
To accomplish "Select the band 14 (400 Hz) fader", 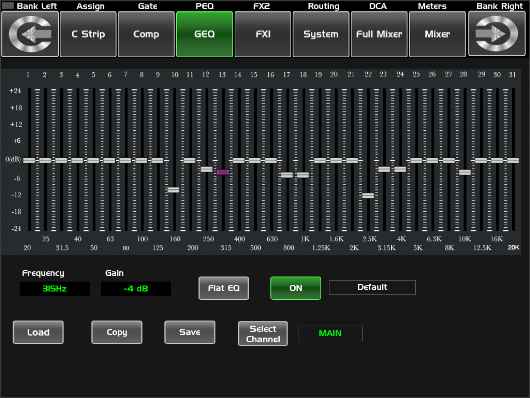I will click(239, 160).
